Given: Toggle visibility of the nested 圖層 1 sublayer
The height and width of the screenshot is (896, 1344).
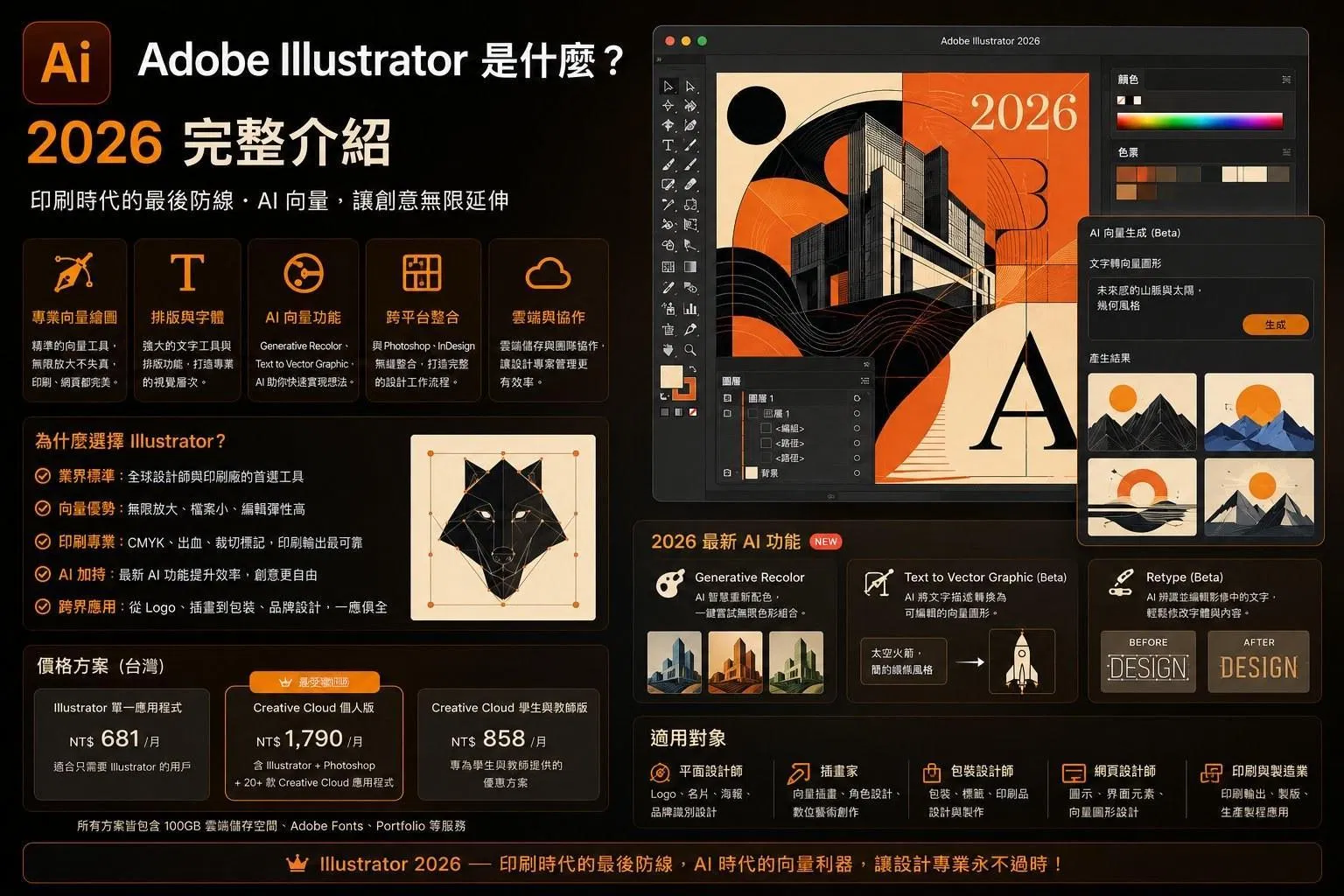Looking at the screenshot, I should pos(727,413).
